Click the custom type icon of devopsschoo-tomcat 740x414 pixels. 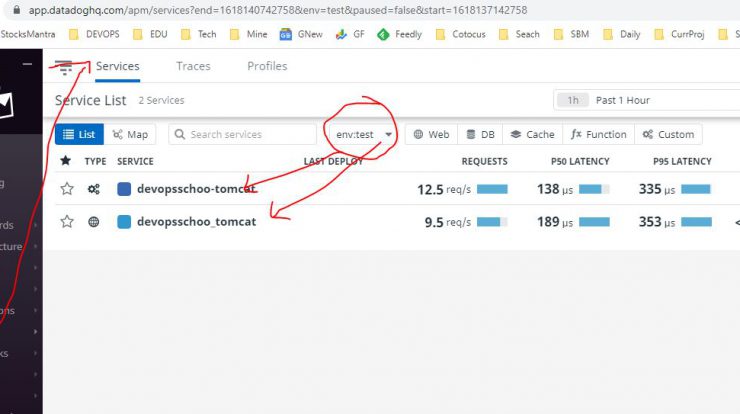coord(93,189)
